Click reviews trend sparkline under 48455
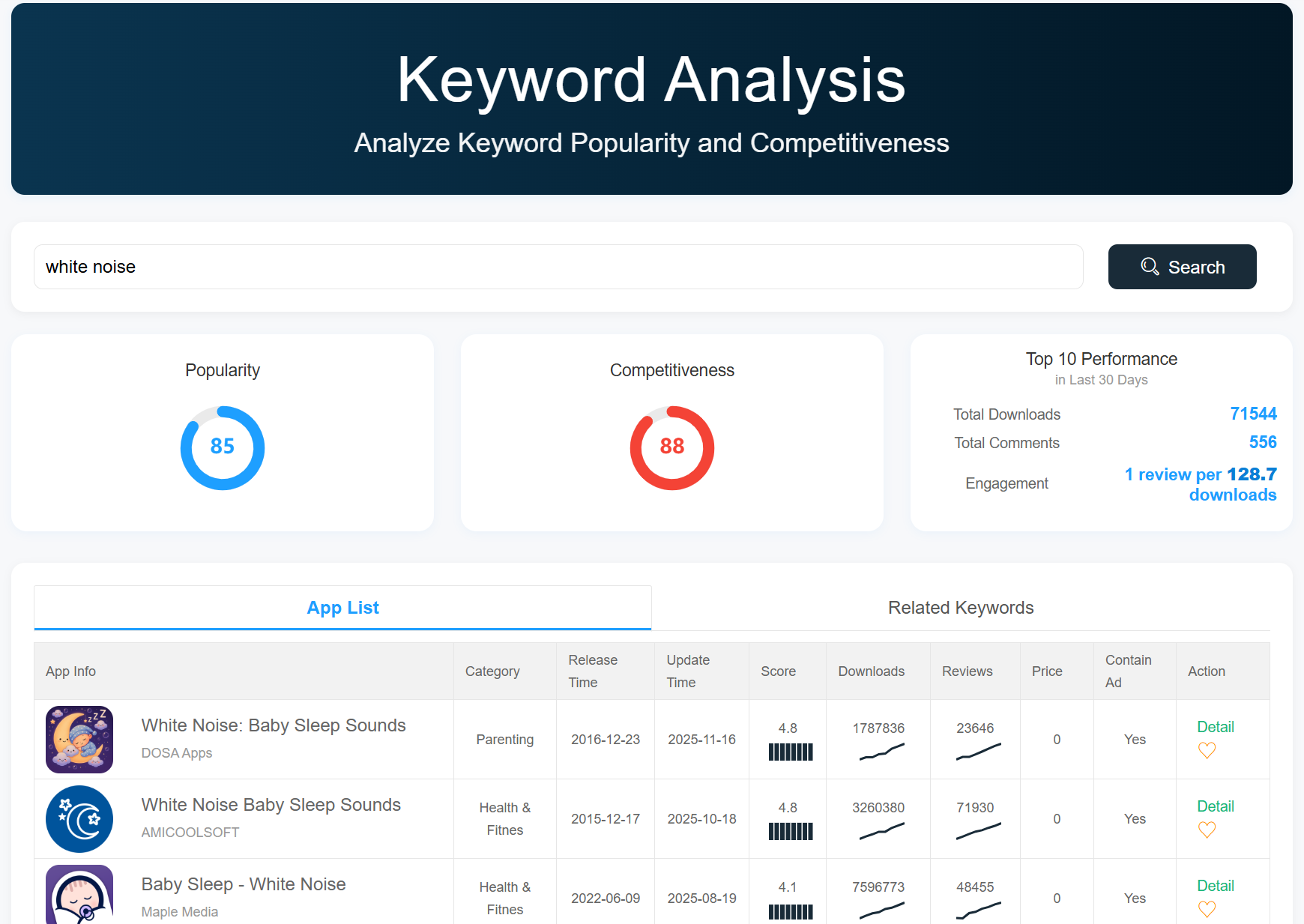The height and width of the screenshot is (924, 1304). (x=979, y=911)
